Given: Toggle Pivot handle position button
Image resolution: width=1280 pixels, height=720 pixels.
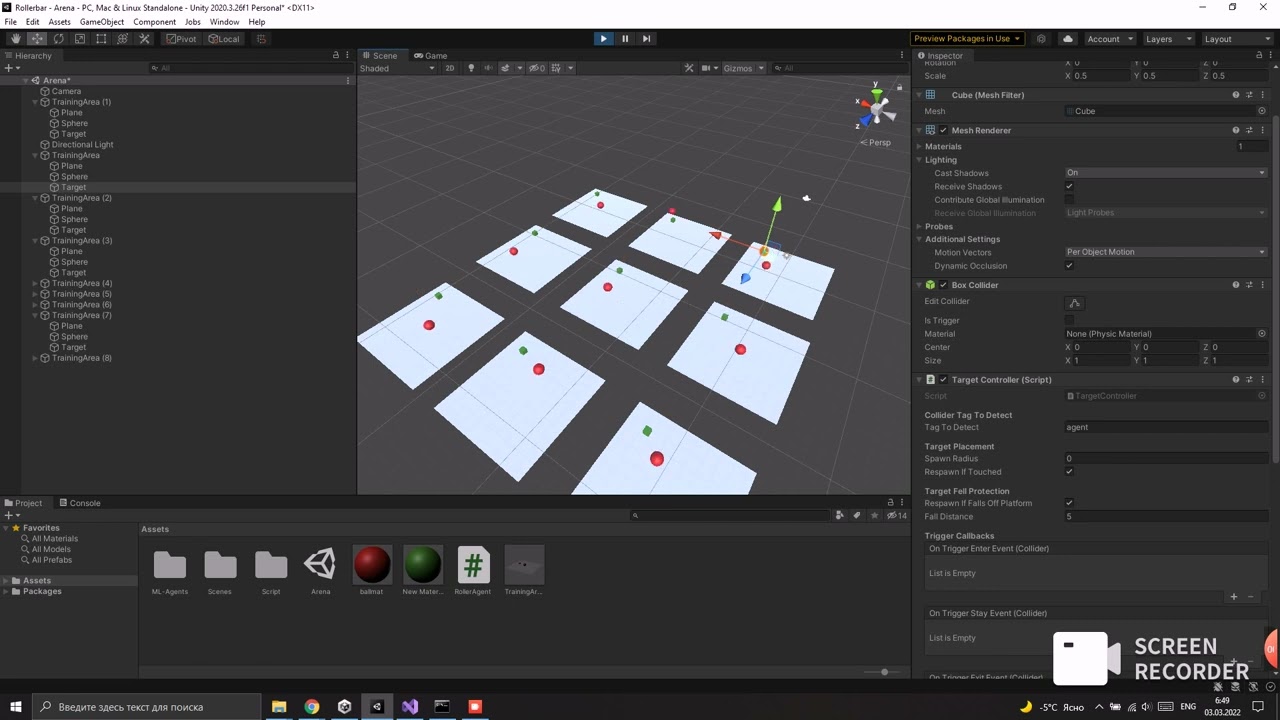Looking at the screenshot, I should 181,39.
